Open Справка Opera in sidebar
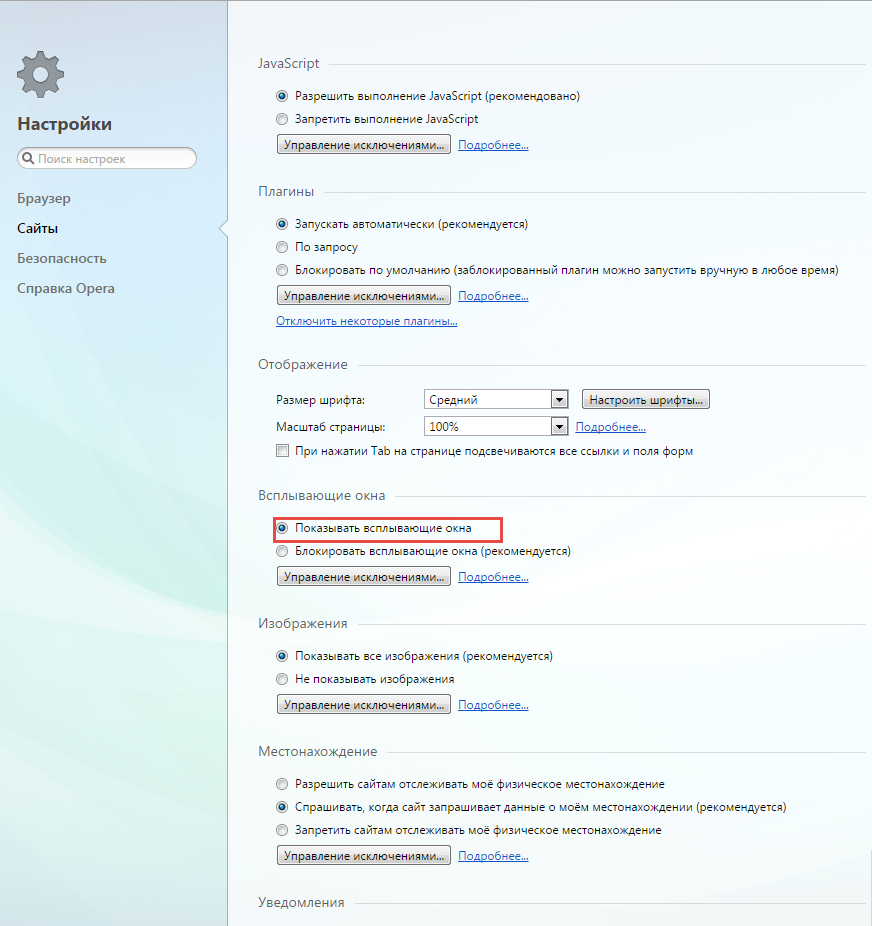This screenshot has width=872, height=926. 66,288
